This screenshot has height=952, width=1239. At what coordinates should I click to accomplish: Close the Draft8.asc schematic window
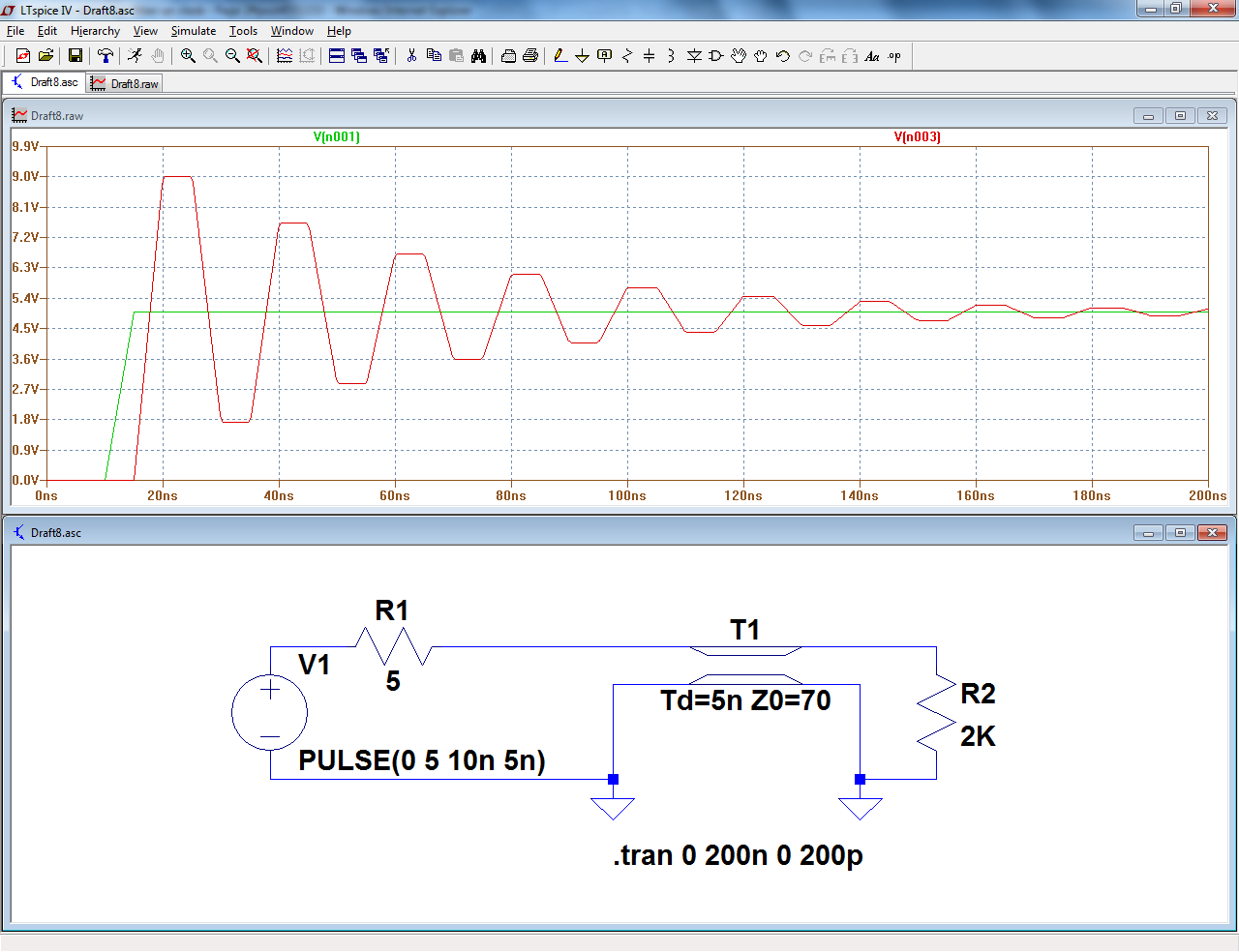point(1212,532)
